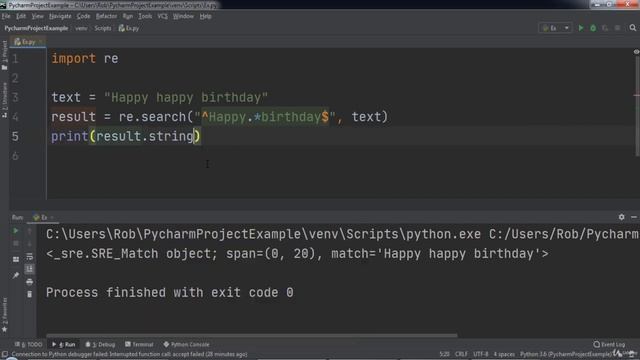
Task: Open Search Everywhere magnifier icon
Action: coord(633,28)
